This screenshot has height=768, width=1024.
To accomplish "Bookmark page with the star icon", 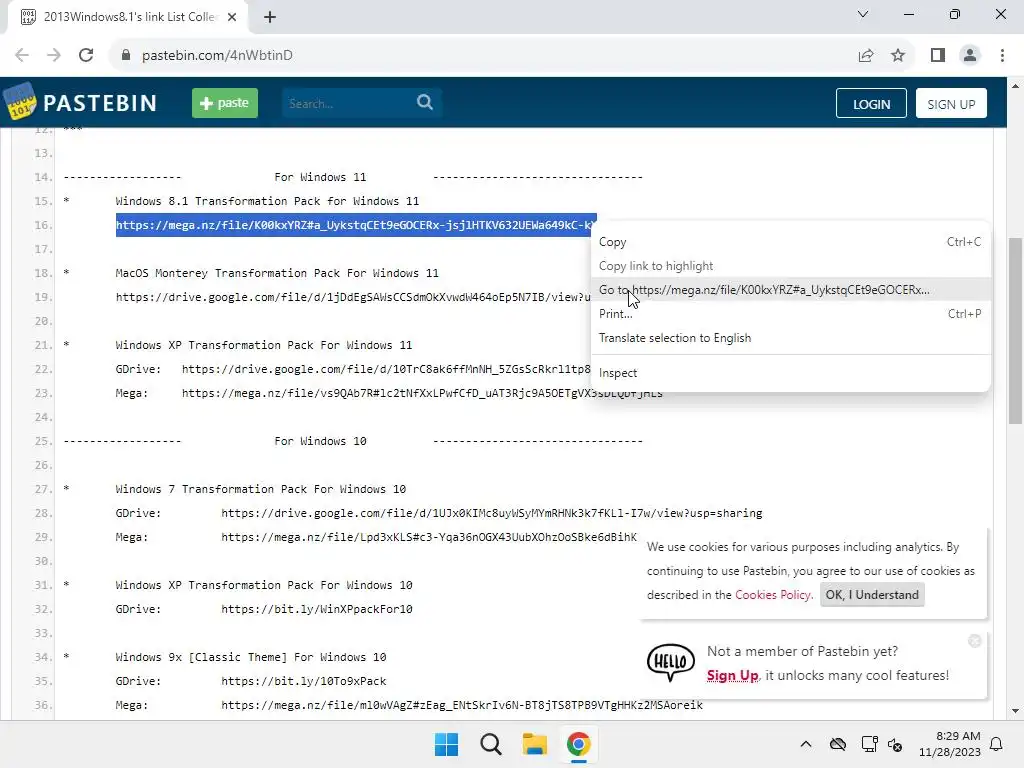I will [x=898, y=56].
